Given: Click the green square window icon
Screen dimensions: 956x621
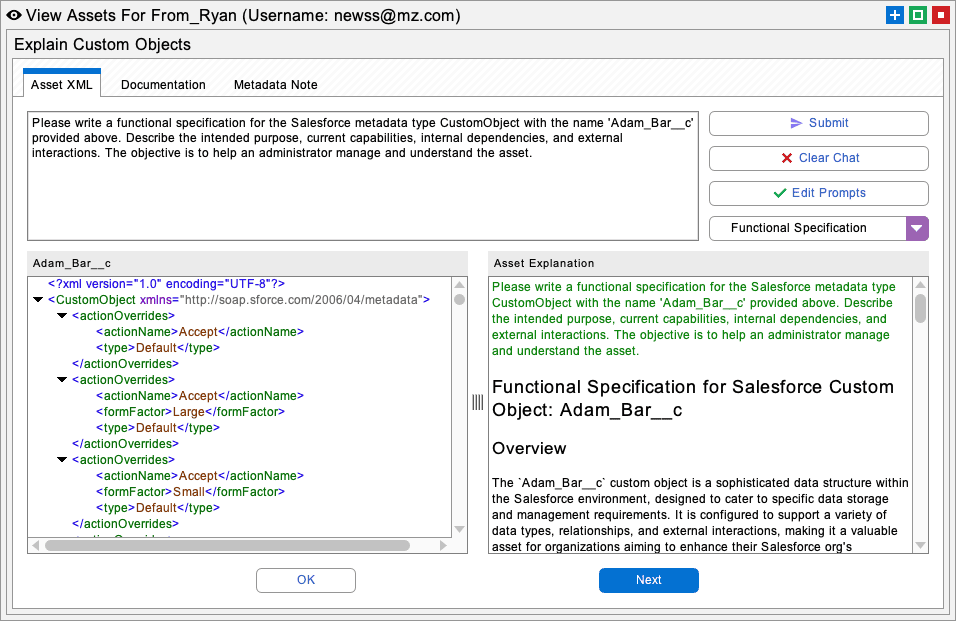Looking at the screenshot, I should [917, 15].
